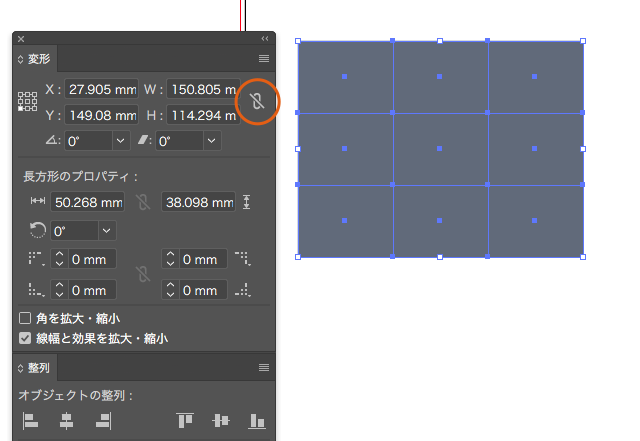Viewport: 640px width, 441px height.
Task: Click the 長方形のプロパティ label
Action: click(x=80, y=176)
